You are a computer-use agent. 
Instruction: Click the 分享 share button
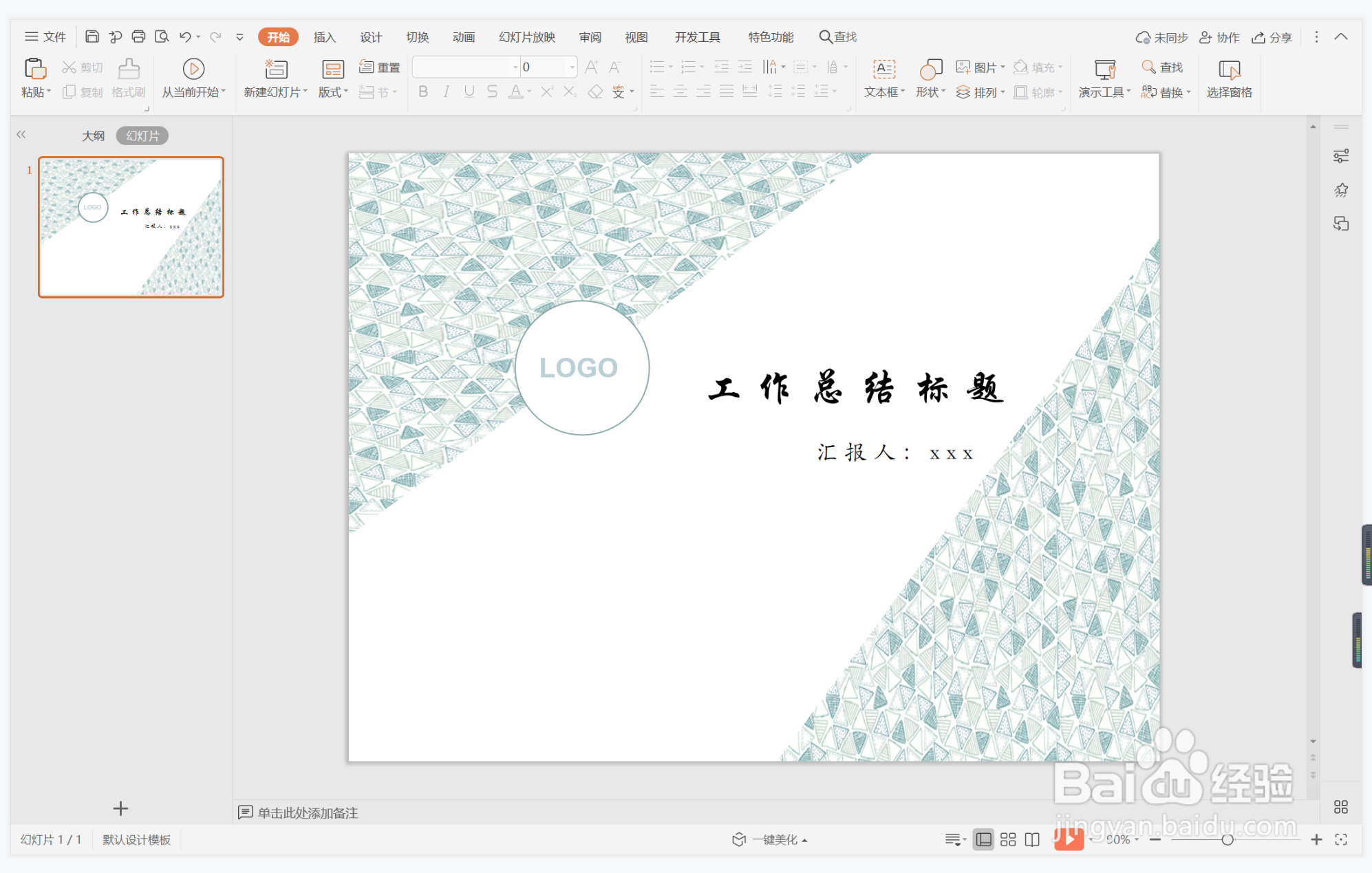[1272, 37]
